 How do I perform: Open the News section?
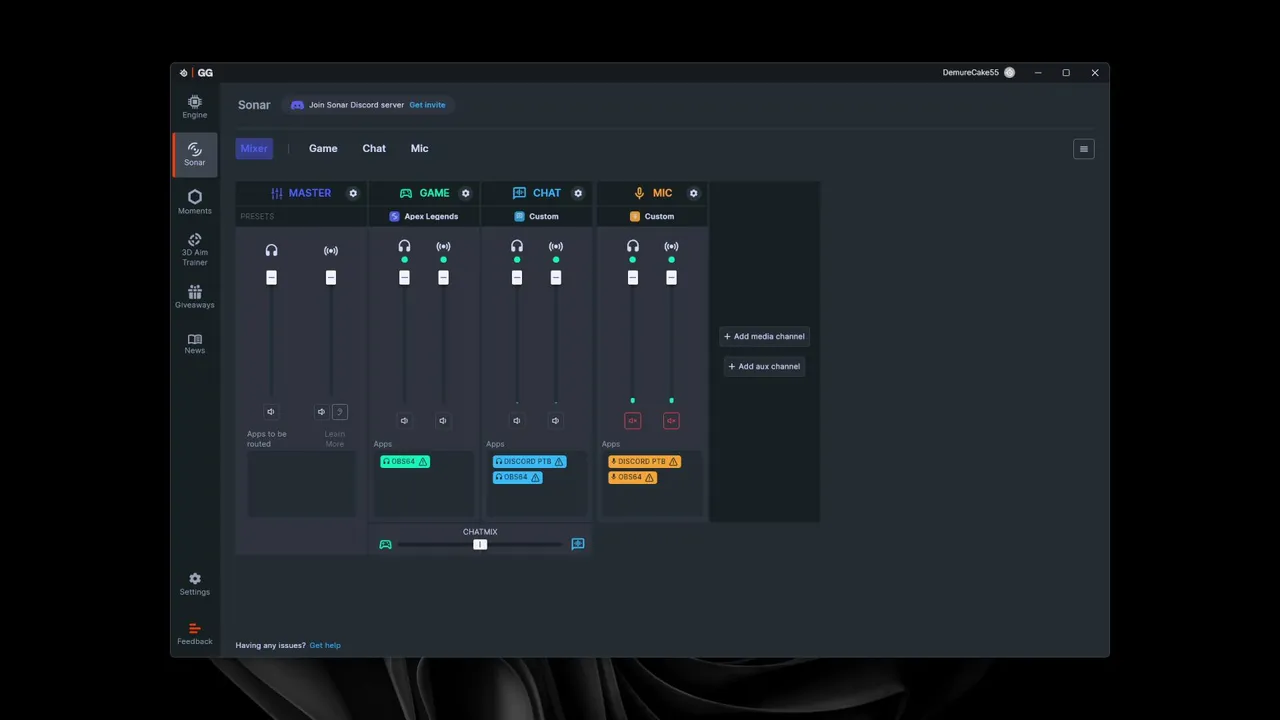(194, 344)
